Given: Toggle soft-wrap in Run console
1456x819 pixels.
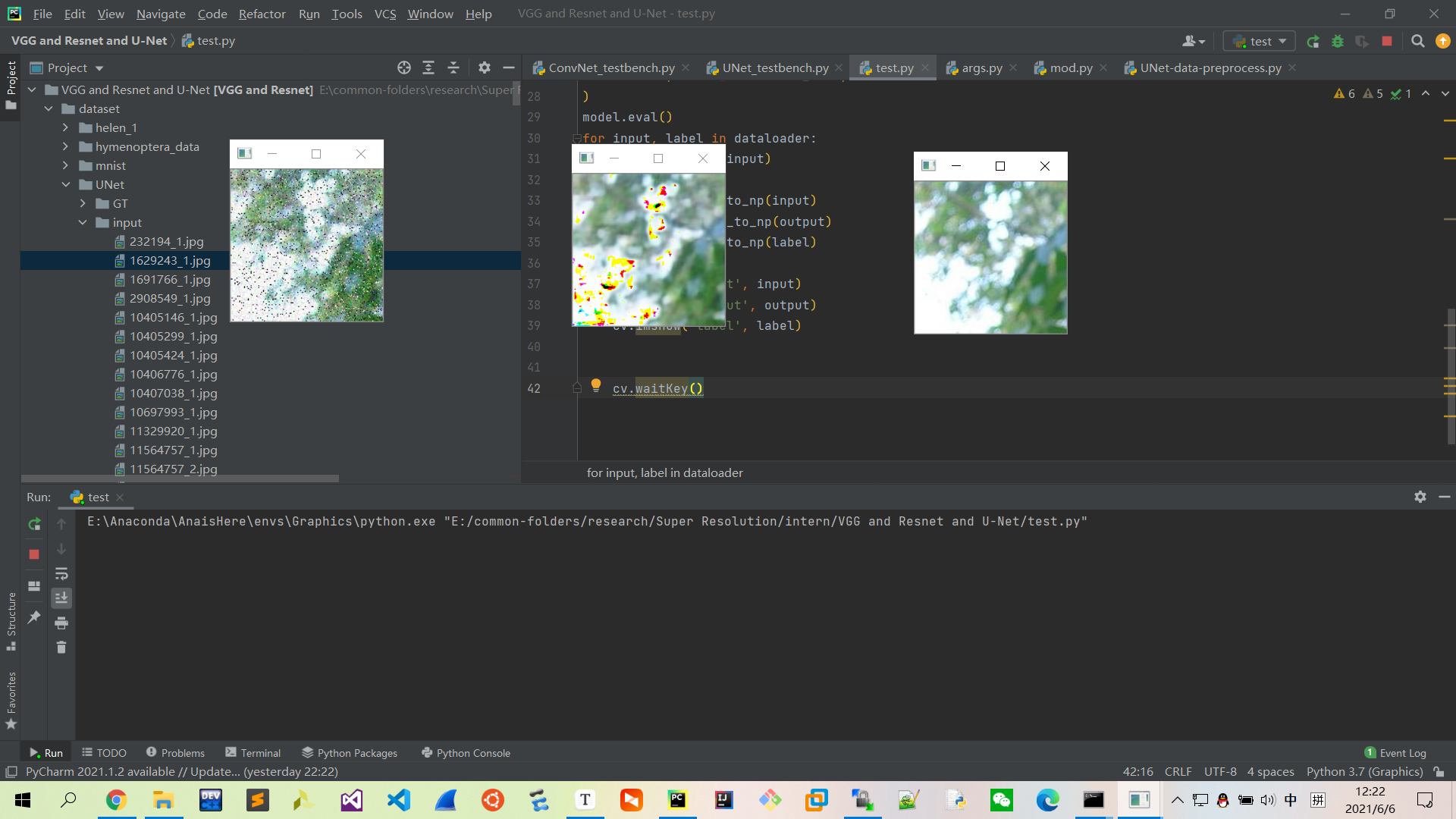Looking at the screenshot, I should [61, 574].
